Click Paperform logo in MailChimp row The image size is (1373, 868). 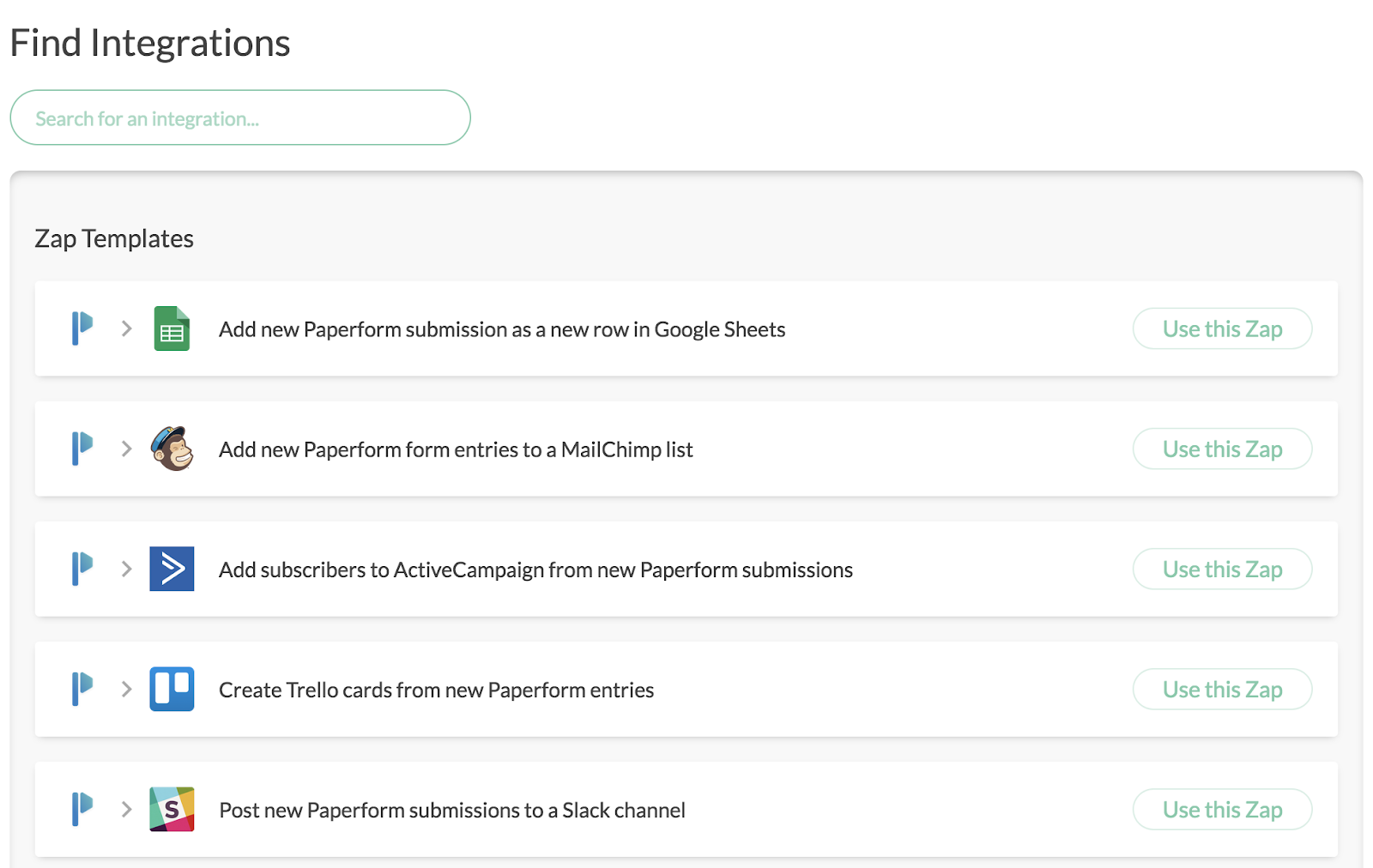tap(82, 449)
